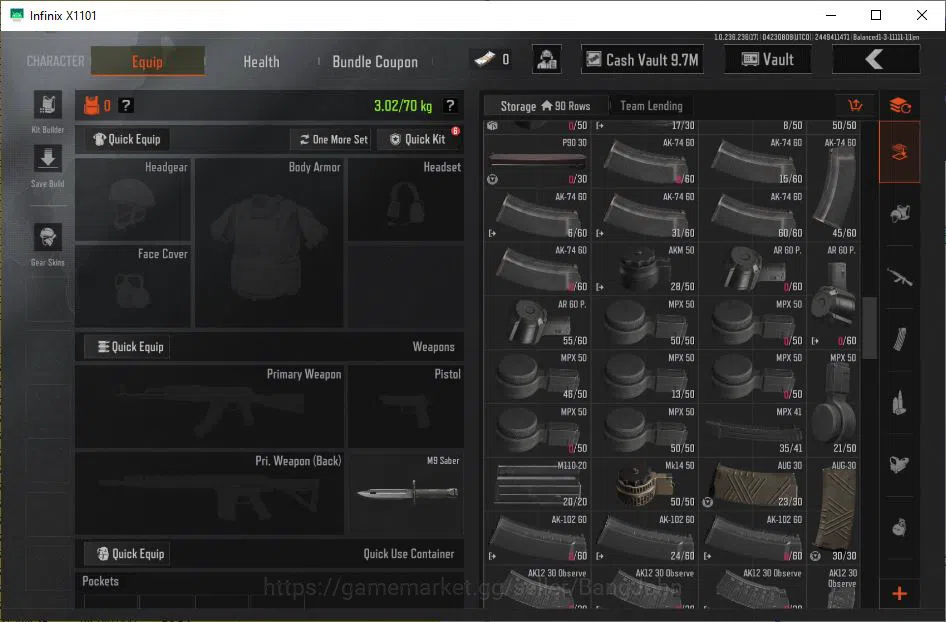Select AK-74 60 magazine with 45/60
This screenshot has width=946, height=622.
click(834, 188)
